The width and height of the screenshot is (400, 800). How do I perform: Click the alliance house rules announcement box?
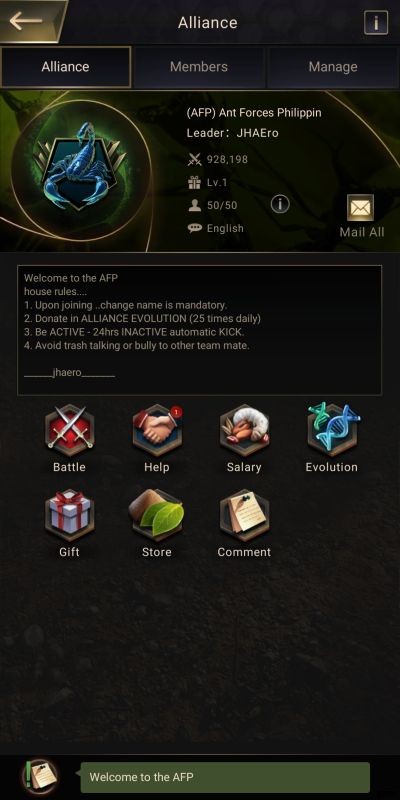pos(199,330)
